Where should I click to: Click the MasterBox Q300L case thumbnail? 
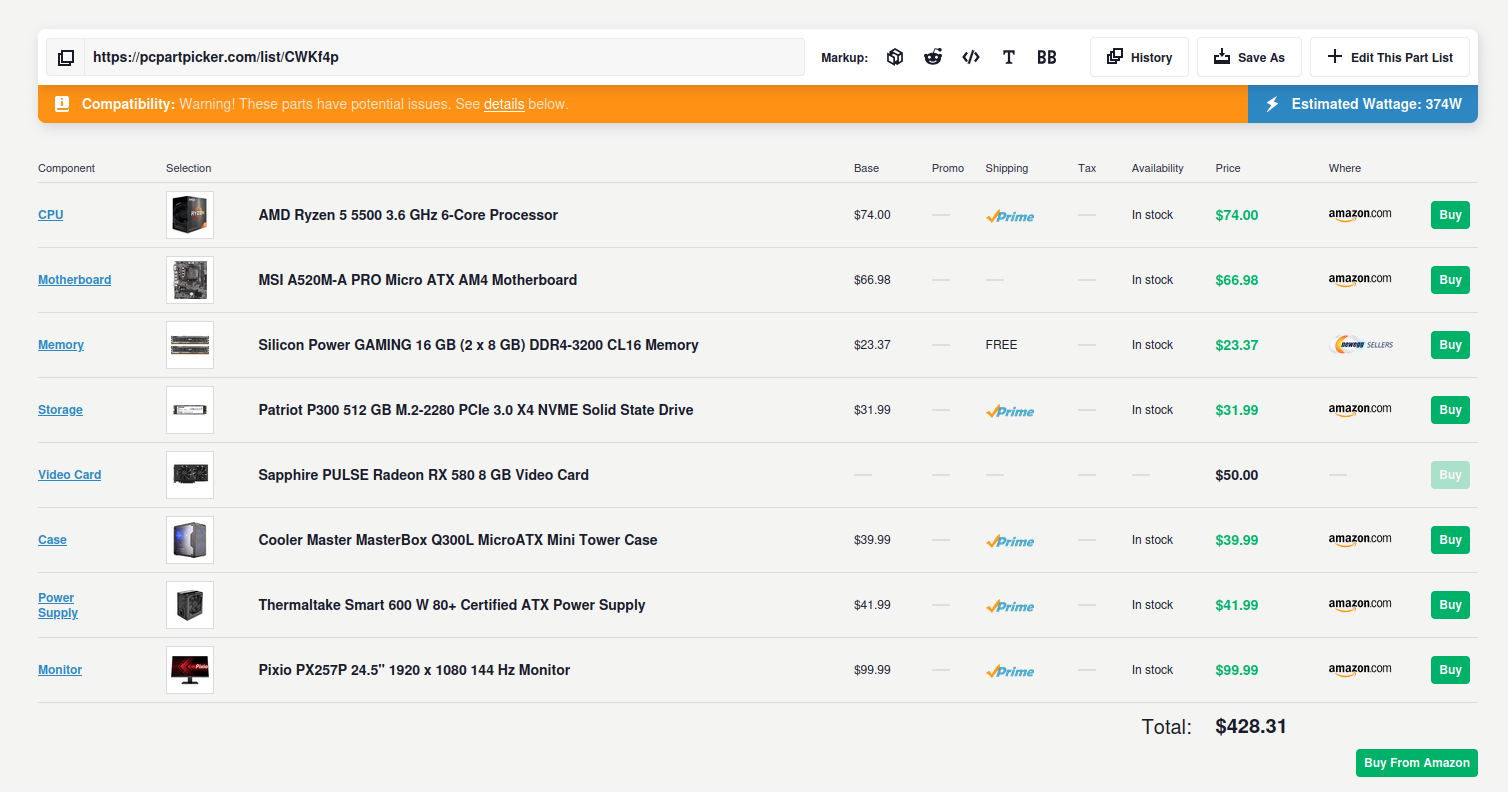point(190,540)
